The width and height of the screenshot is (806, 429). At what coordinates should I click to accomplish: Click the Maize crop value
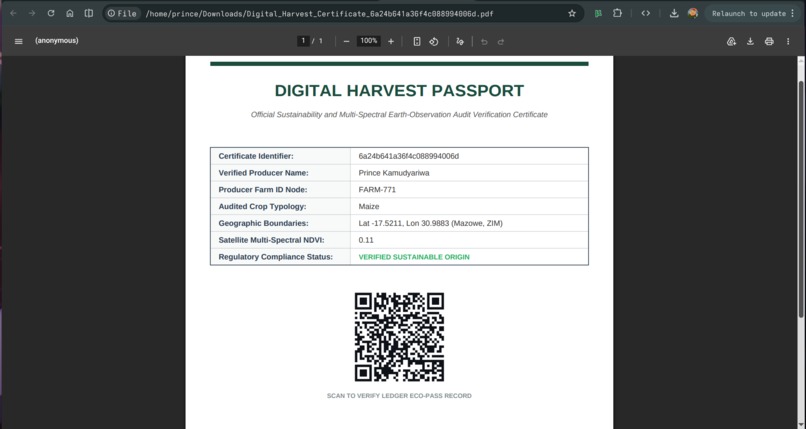click(x=369, y=207)
